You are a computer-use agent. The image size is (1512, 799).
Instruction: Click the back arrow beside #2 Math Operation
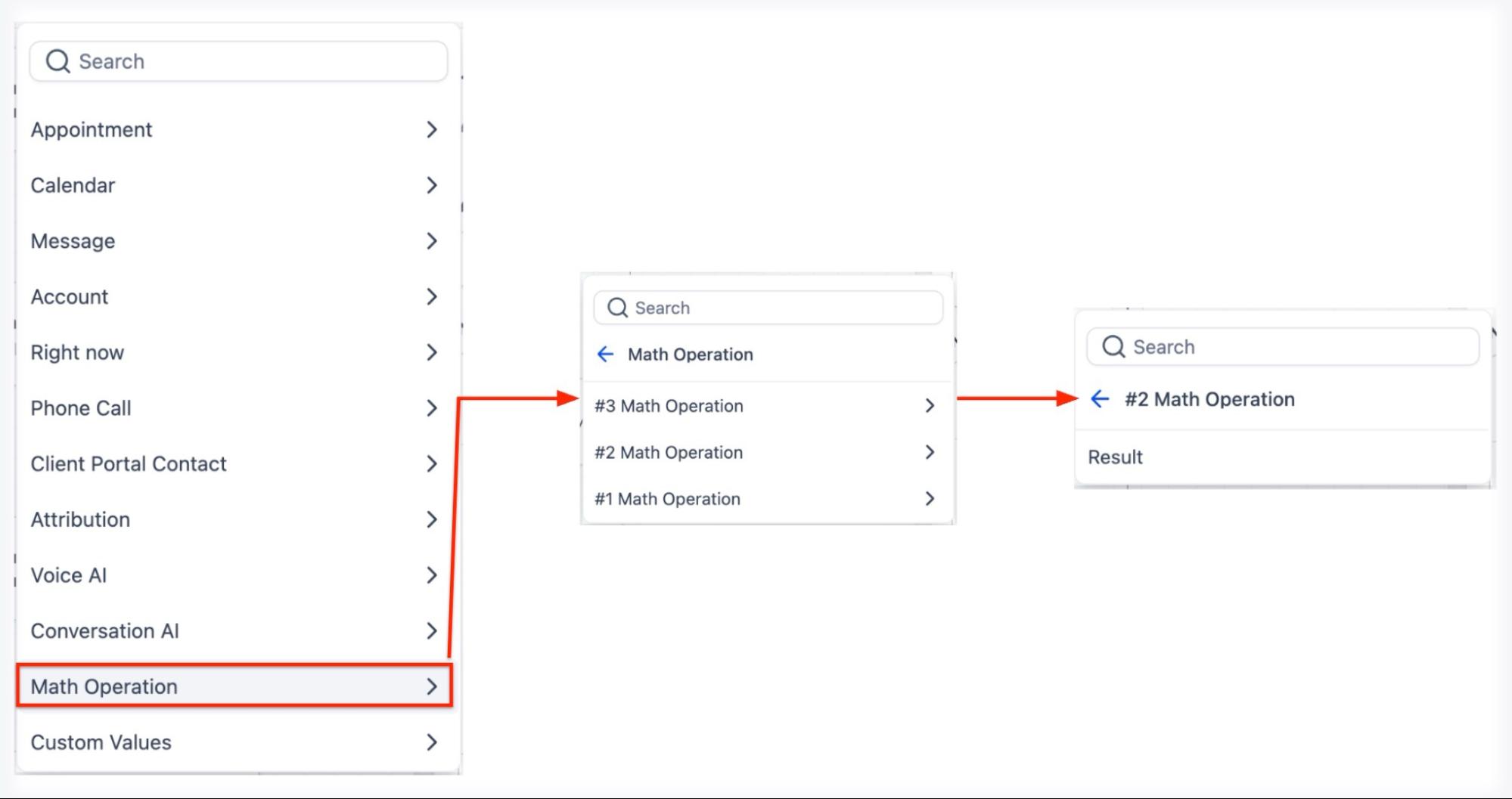tap(1100, 399)
